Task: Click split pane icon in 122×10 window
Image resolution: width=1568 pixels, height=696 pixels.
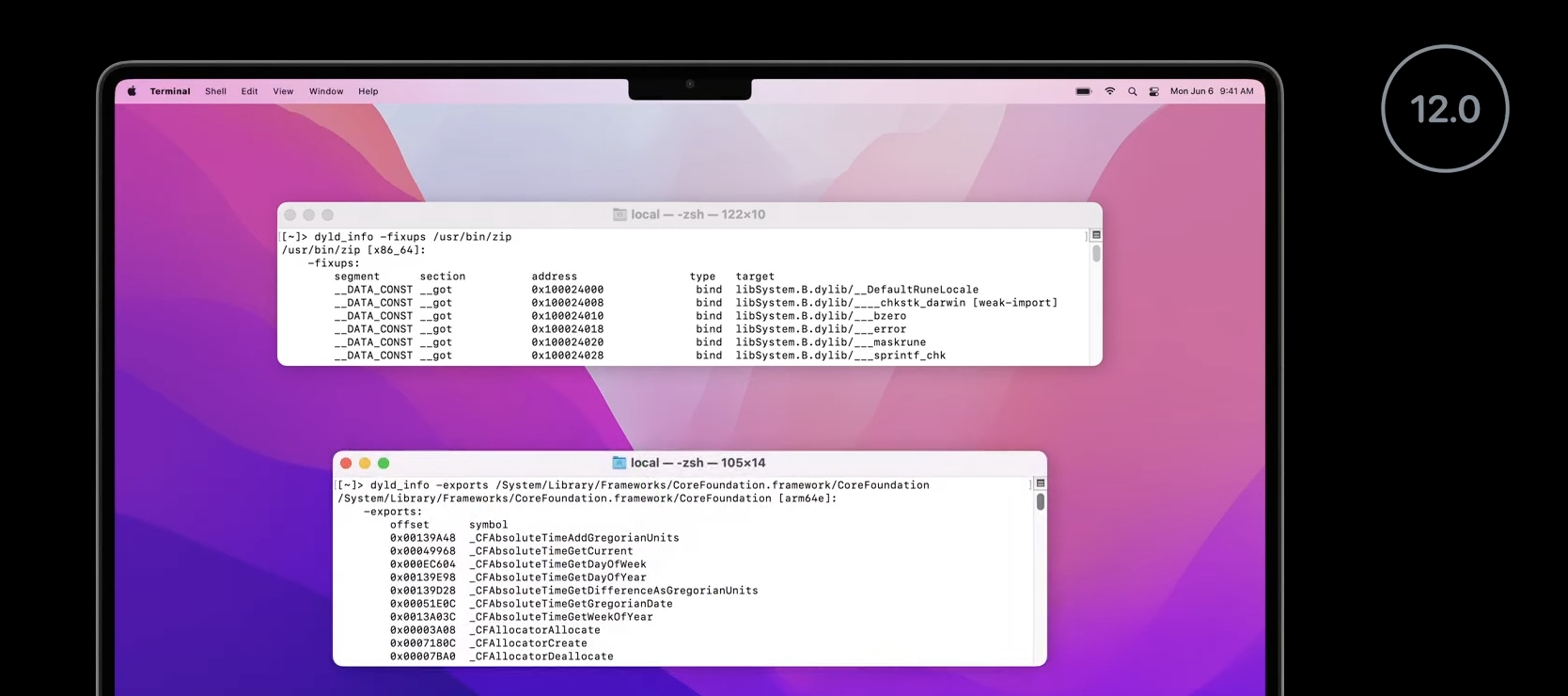Action: tap(1096, 235)
